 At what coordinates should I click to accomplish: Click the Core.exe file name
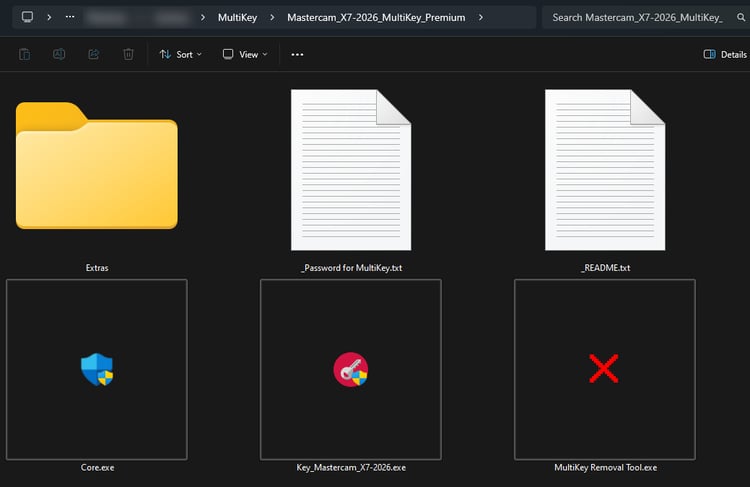pos(98,467)
